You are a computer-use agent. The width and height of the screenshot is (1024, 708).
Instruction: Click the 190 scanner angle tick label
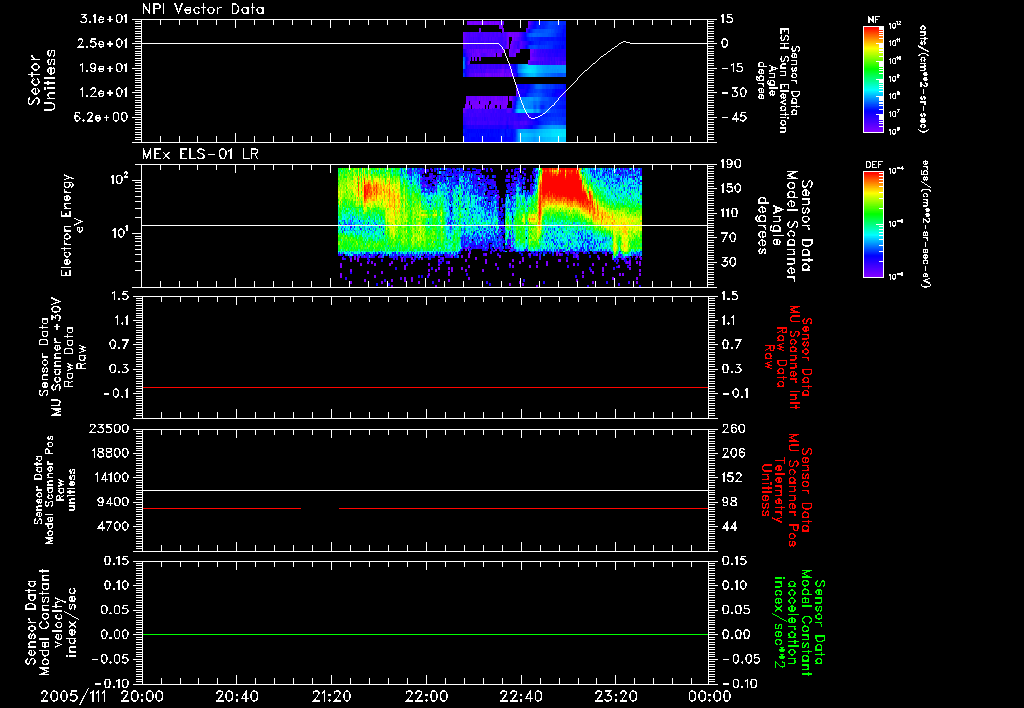point(732,164)
